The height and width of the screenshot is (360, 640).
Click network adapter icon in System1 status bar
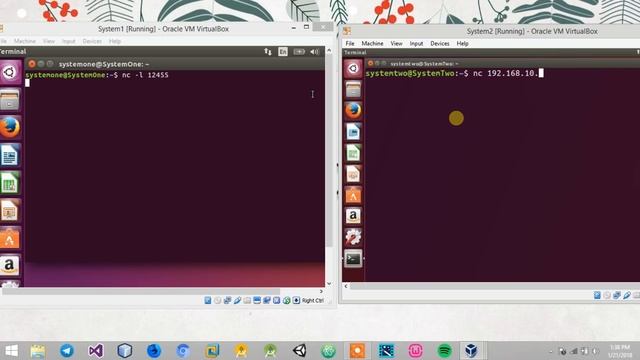pos(227,300)
